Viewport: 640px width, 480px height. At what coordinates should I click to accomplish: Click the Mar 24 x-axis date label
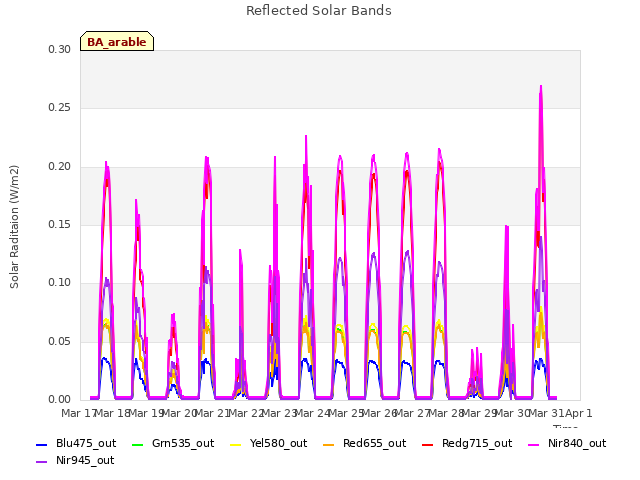[313, 413]
